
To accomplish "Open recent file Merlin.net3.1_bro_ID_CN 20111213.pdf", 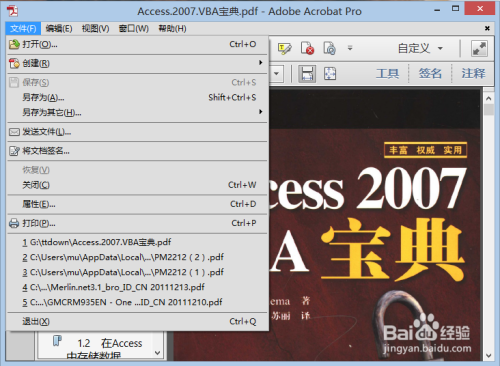I will pyautogui.click(x=137, y=287).
